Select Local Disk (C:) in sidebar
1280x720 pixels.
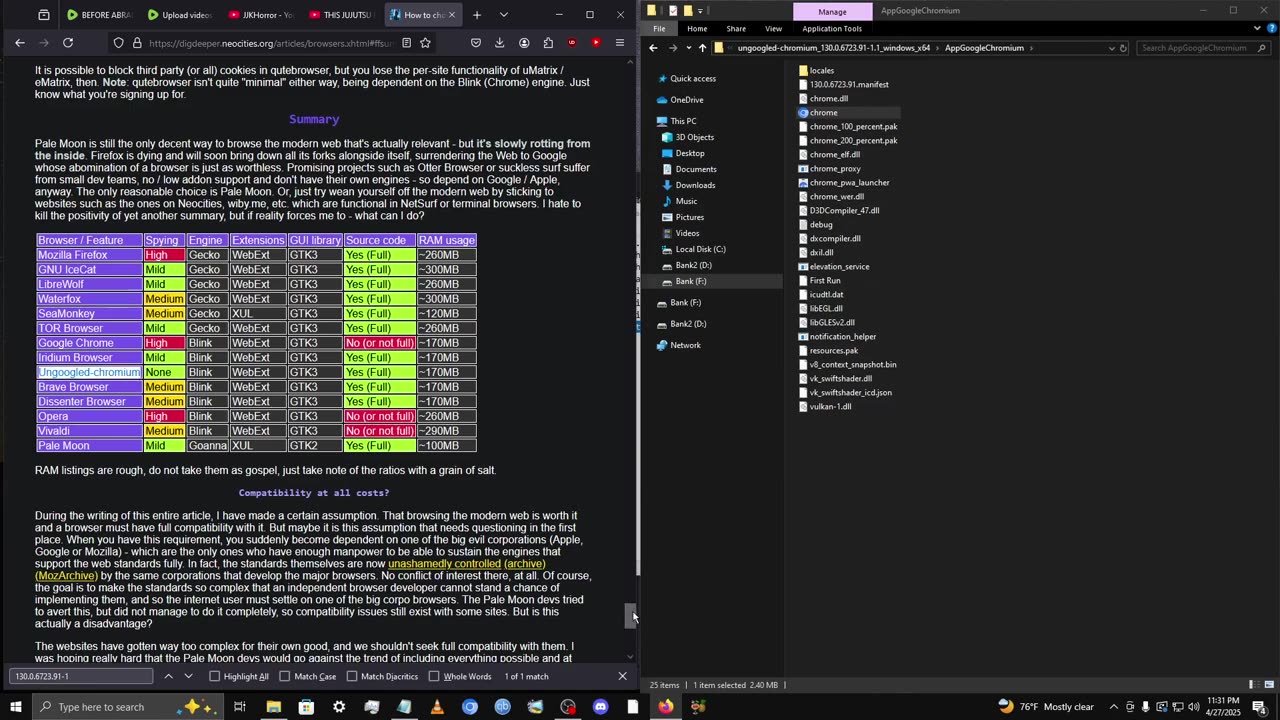tap(700, 249)
